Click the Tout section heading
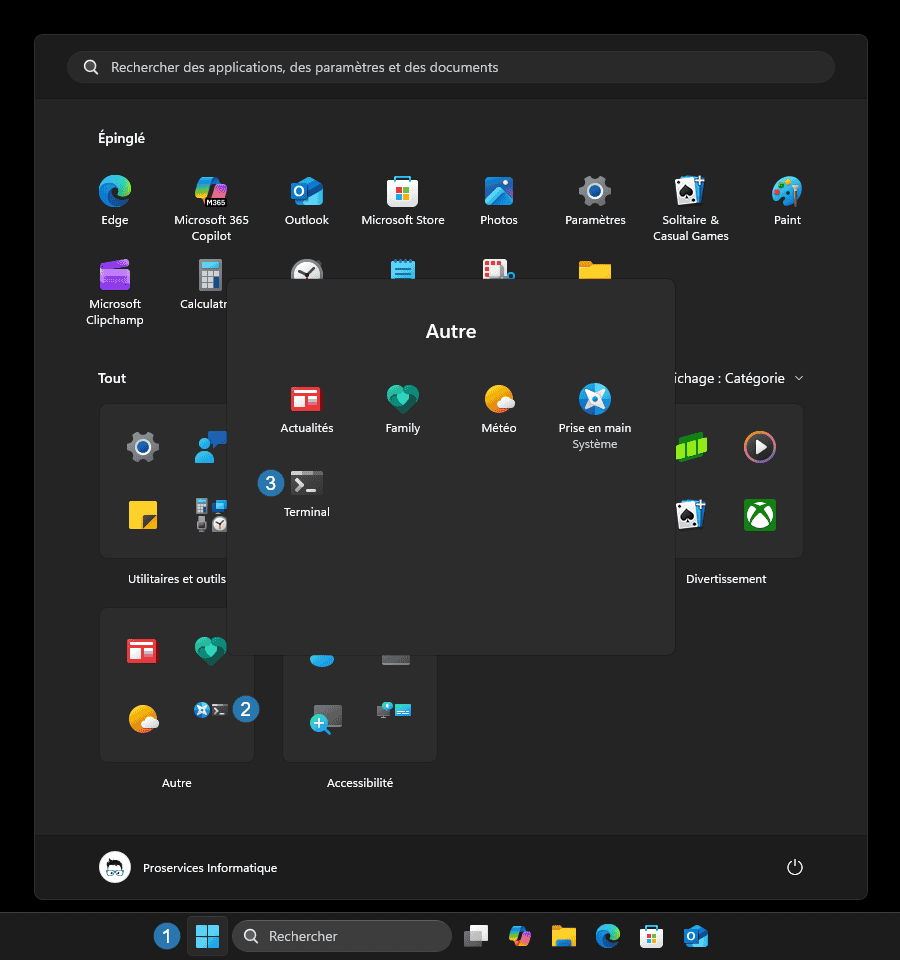The width and height of the screenshot is (900, 960). click(112, 378)
